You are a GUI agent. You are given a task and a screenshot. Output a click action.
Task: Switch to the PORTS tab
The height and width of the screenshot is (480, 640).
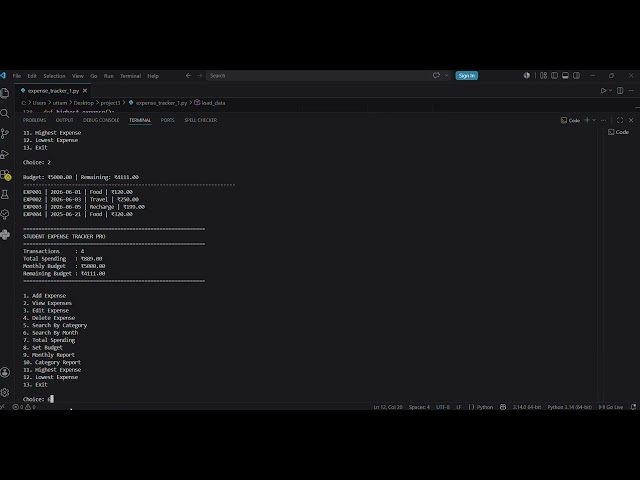click(x=167, y=120)
